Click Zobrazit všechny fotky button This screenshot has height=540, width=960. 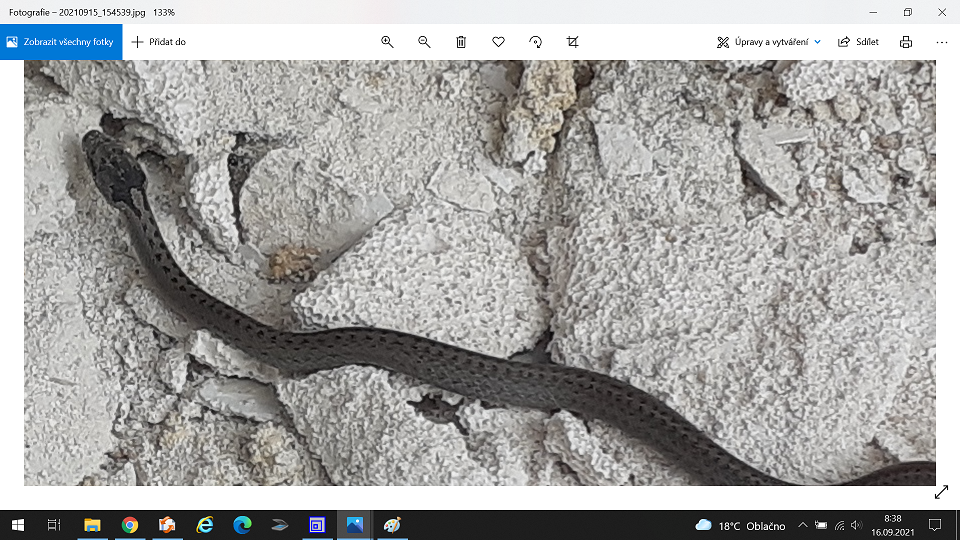(x=61, y=42)
